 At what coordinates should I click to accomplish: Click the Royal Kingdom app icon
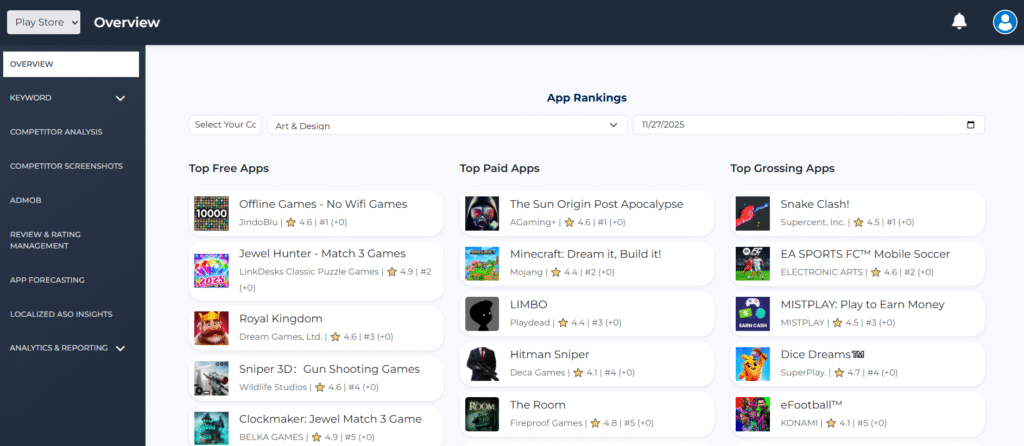[211, 327]
